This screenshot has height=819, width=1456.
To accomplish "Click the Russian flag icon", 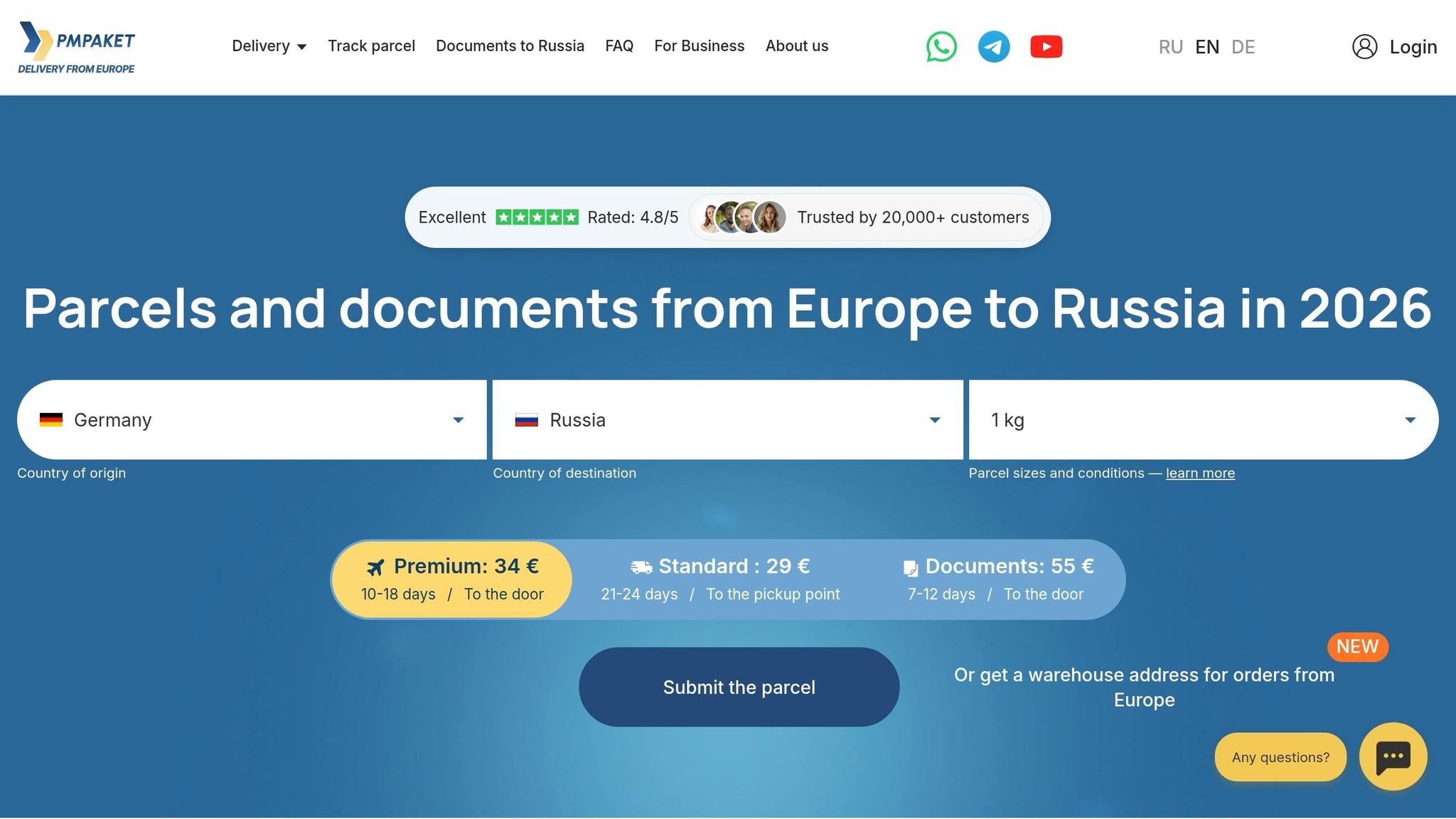I will (527, 420).
